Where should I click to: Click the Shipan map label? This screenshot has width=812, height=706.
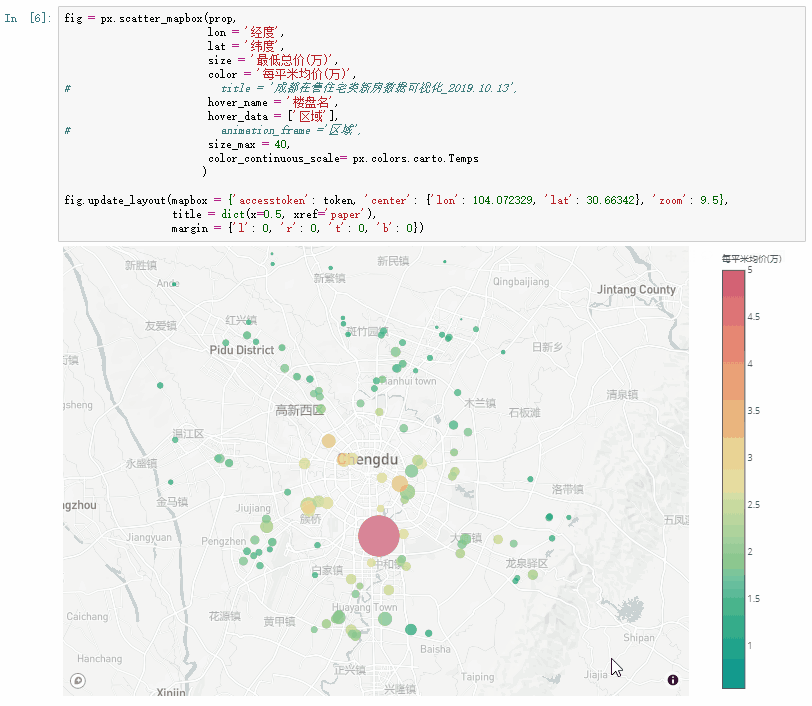coord(639,638)
